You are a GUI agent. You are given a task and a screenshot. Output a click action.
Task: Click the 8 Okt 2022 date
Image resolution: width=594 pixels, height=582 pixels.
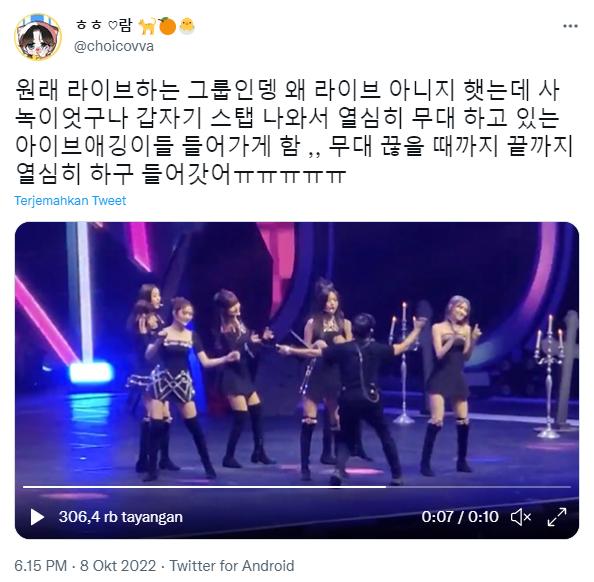tap(118, 566)
